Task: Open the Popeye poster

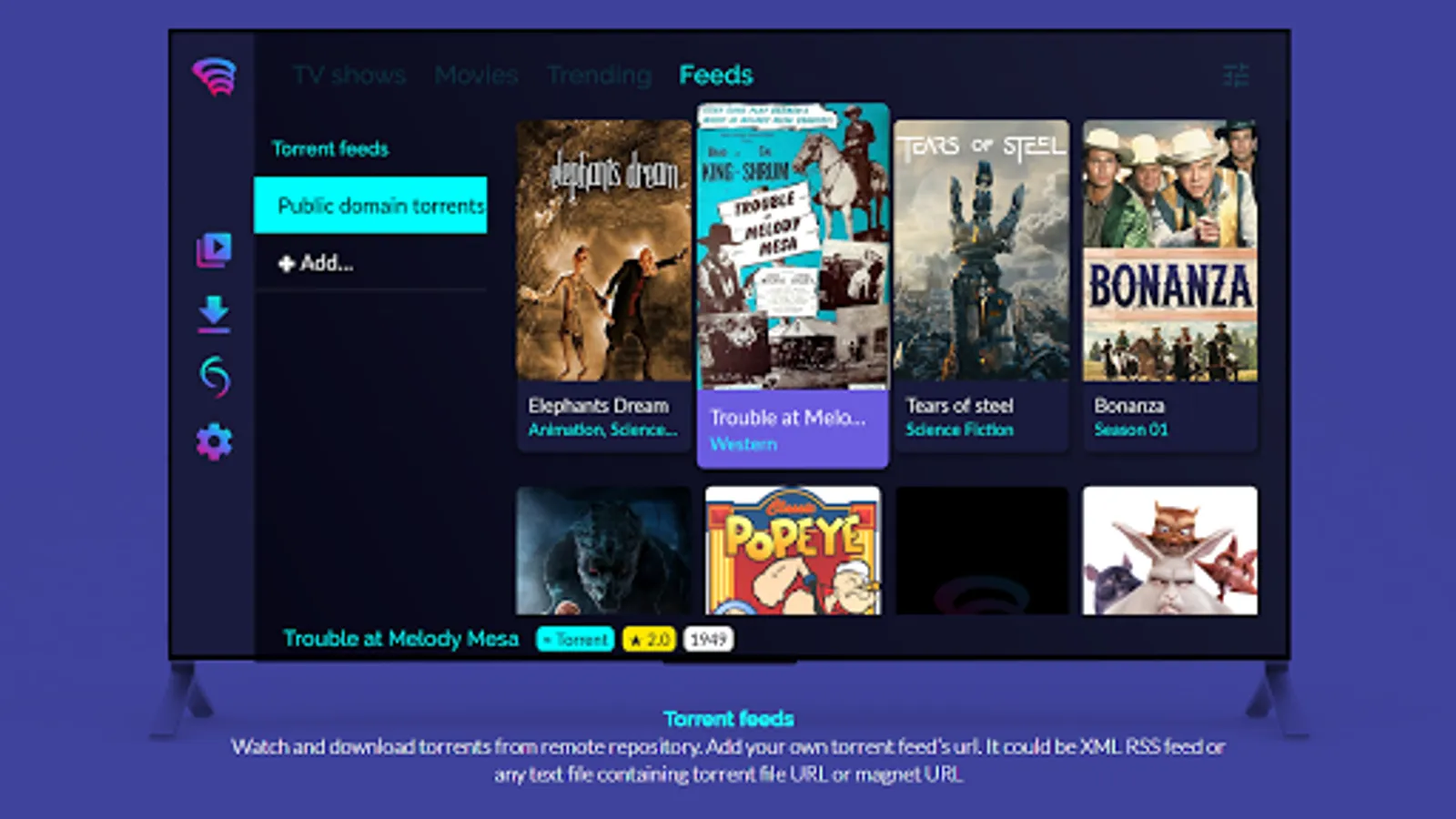Action: point(793,551)
